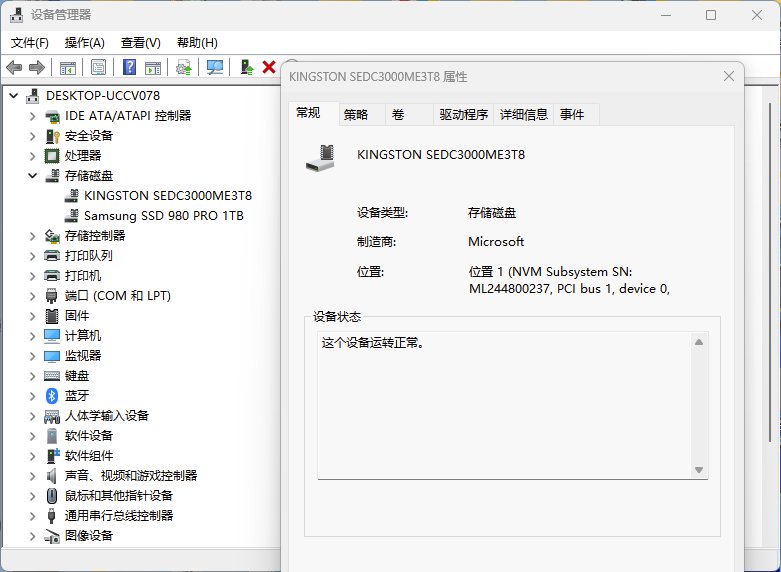
Task: Minimize the 设备管理器 window
Action: tap(666, 15)
